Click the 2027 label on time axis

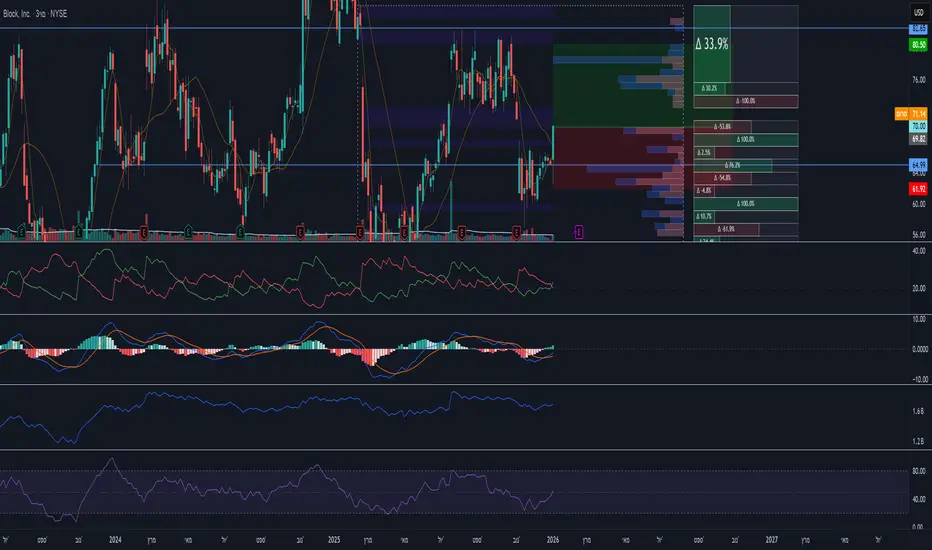[x=772, y=540]
